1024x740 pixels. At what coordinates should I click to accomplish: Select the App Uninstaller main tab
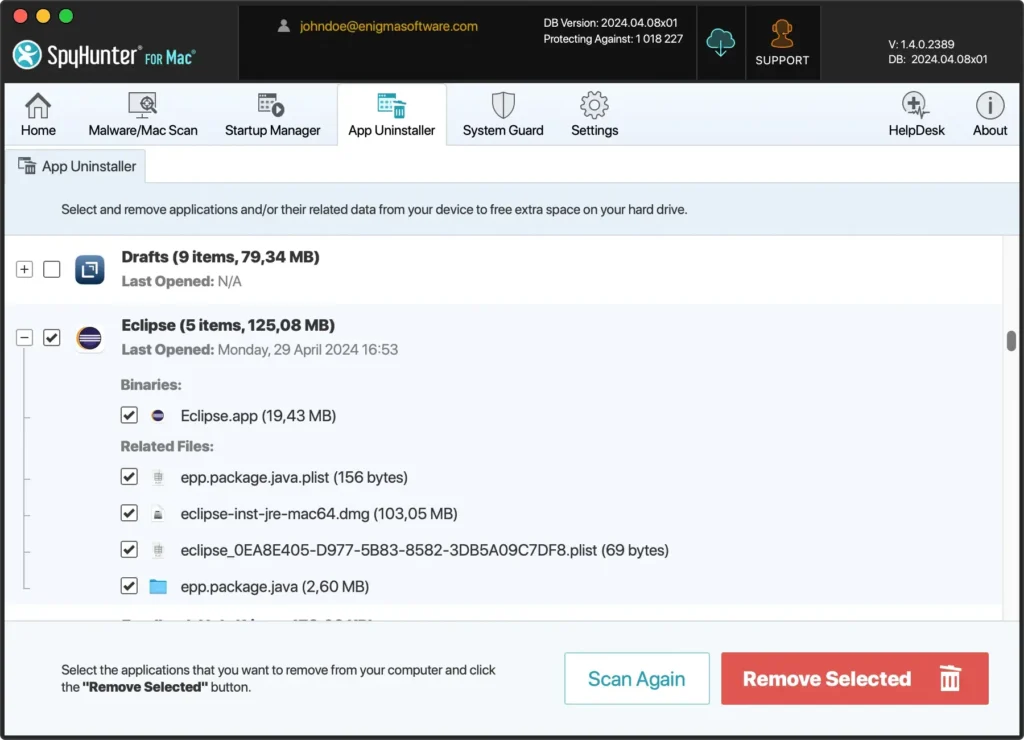point(392,115)
